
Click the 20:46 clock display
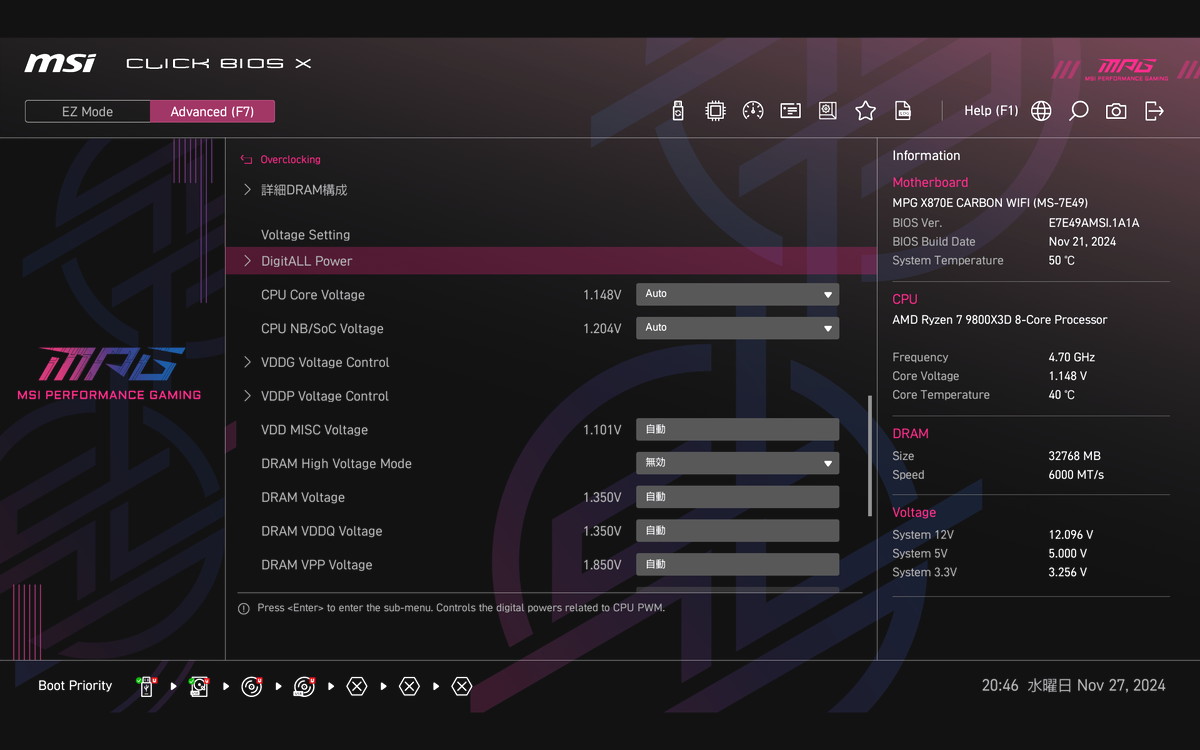coord(1000,686)
